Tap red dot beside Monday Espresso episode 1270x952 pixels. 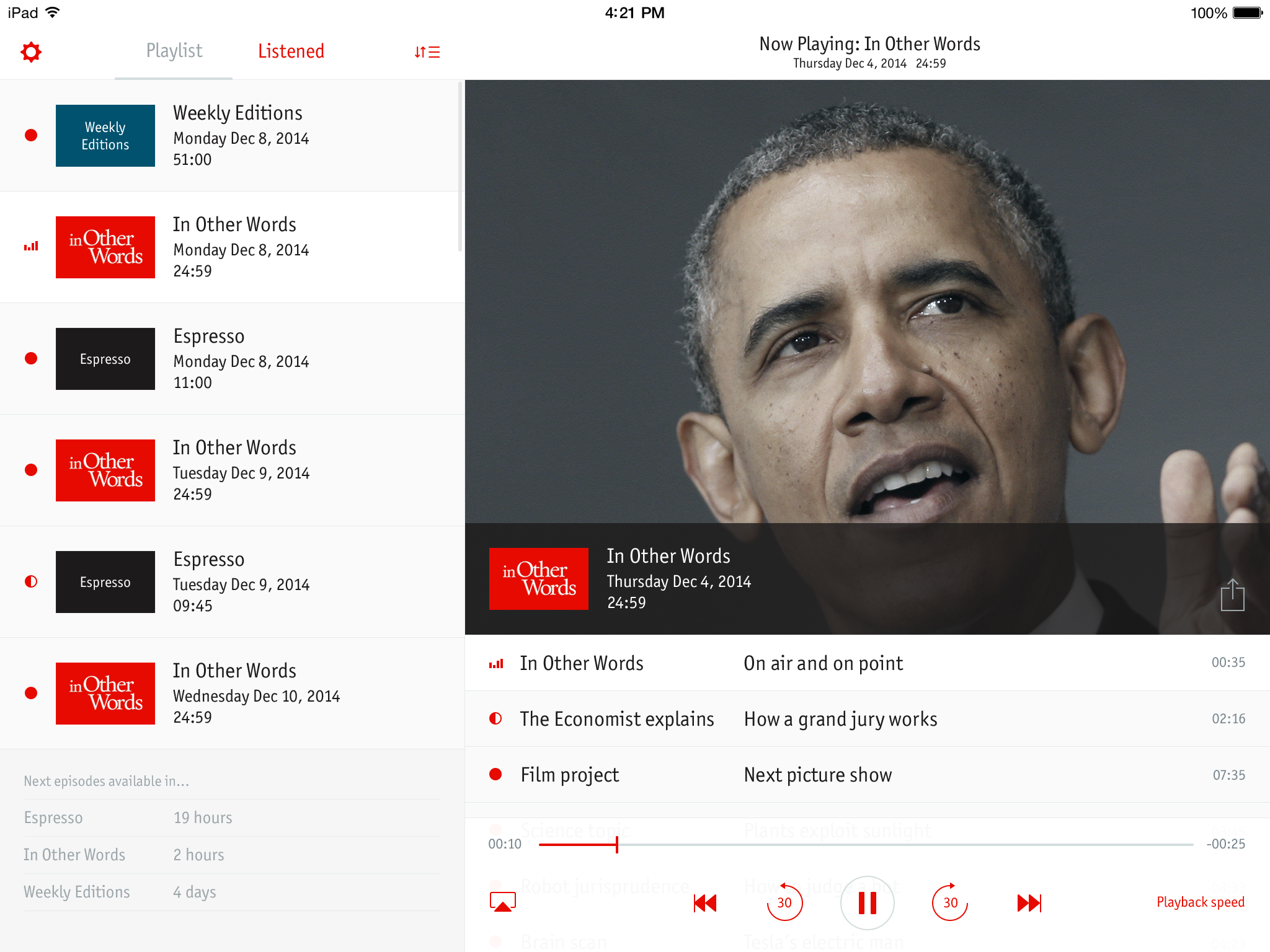[31, 358]
